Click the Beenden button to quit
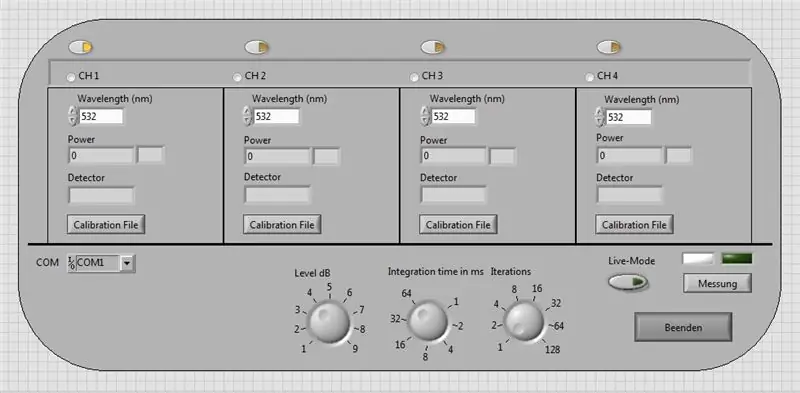This screenshot has height=393, width=800. tap(683, 327)
